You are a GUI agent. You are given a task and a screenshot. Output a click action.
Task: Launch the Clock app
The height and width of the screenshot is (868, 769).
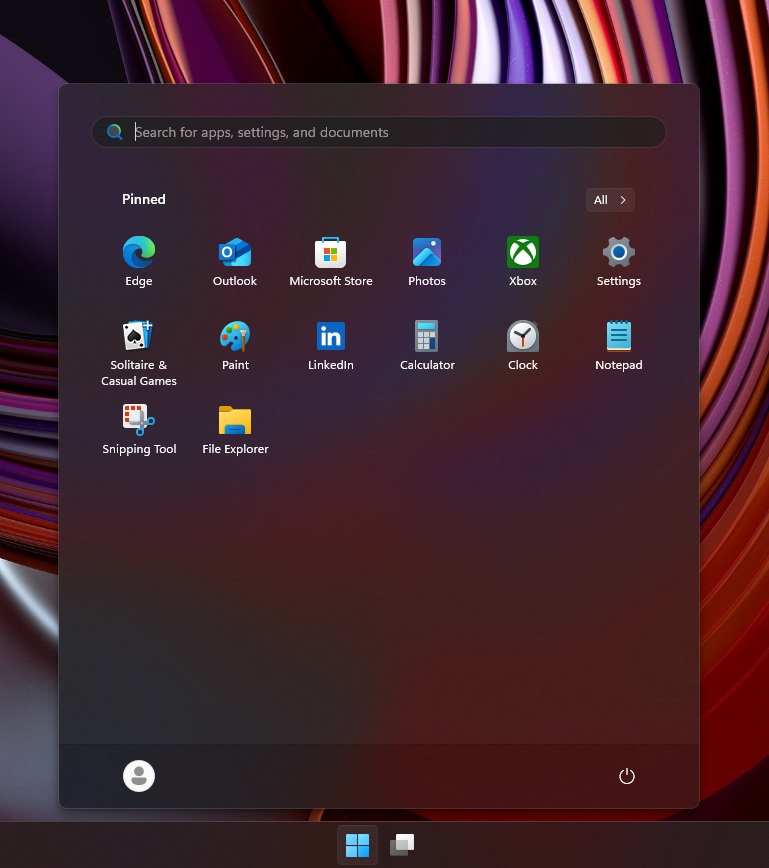523,346
